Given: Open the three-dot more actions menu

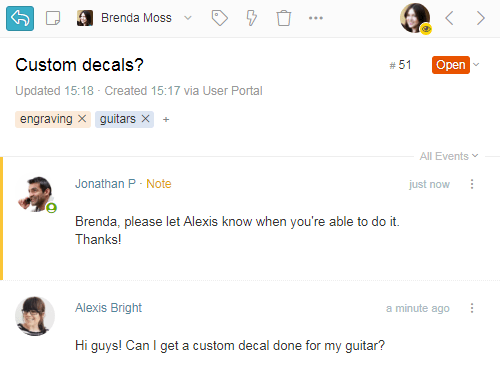Looking at the screenshot, I should [316, 18].
